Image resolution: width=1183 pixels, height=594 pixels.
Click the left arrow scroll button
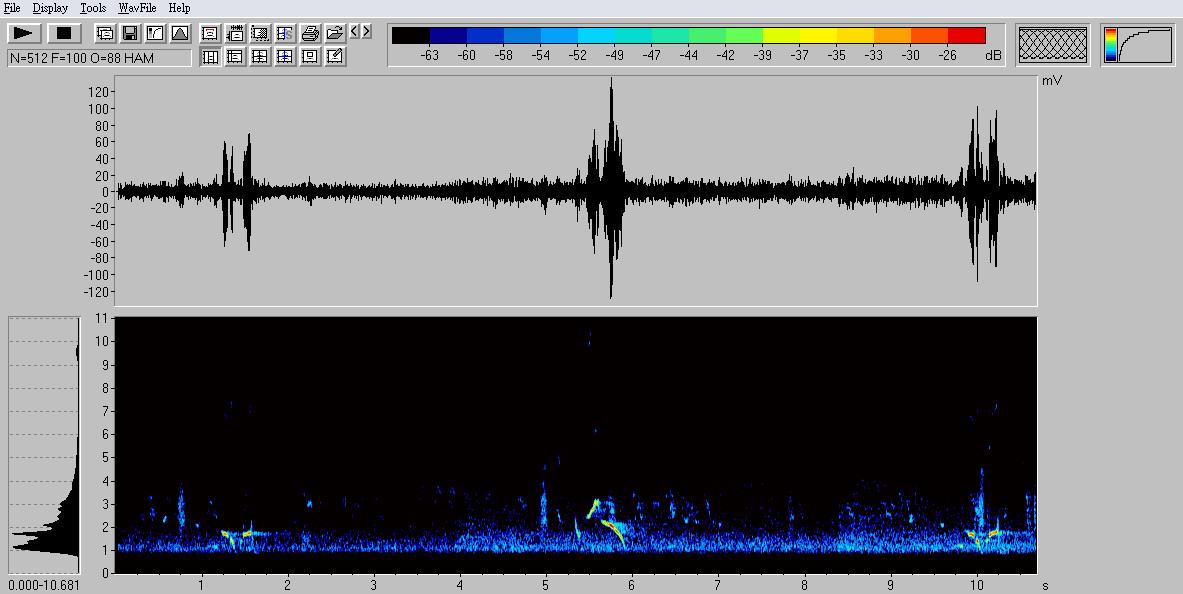tap(355, 32)
